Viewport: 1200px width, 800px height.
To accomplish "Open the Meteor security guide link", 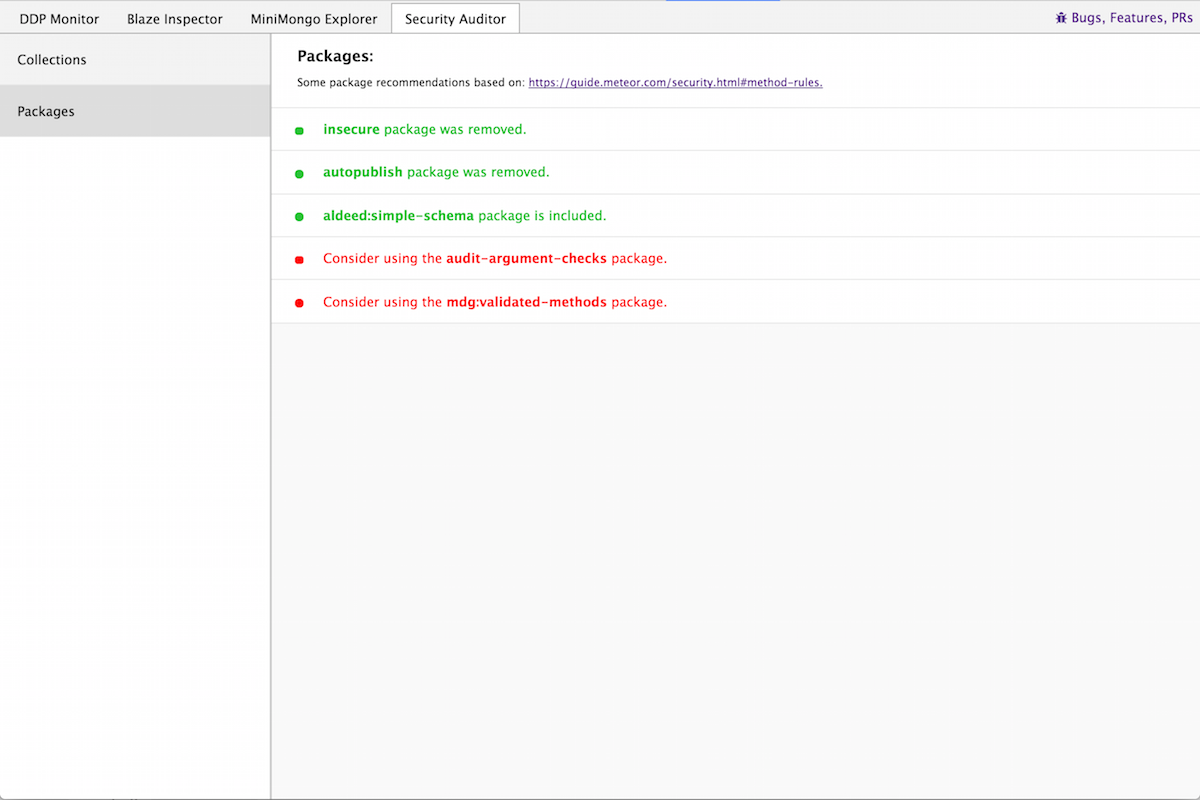I will point(675,82).
